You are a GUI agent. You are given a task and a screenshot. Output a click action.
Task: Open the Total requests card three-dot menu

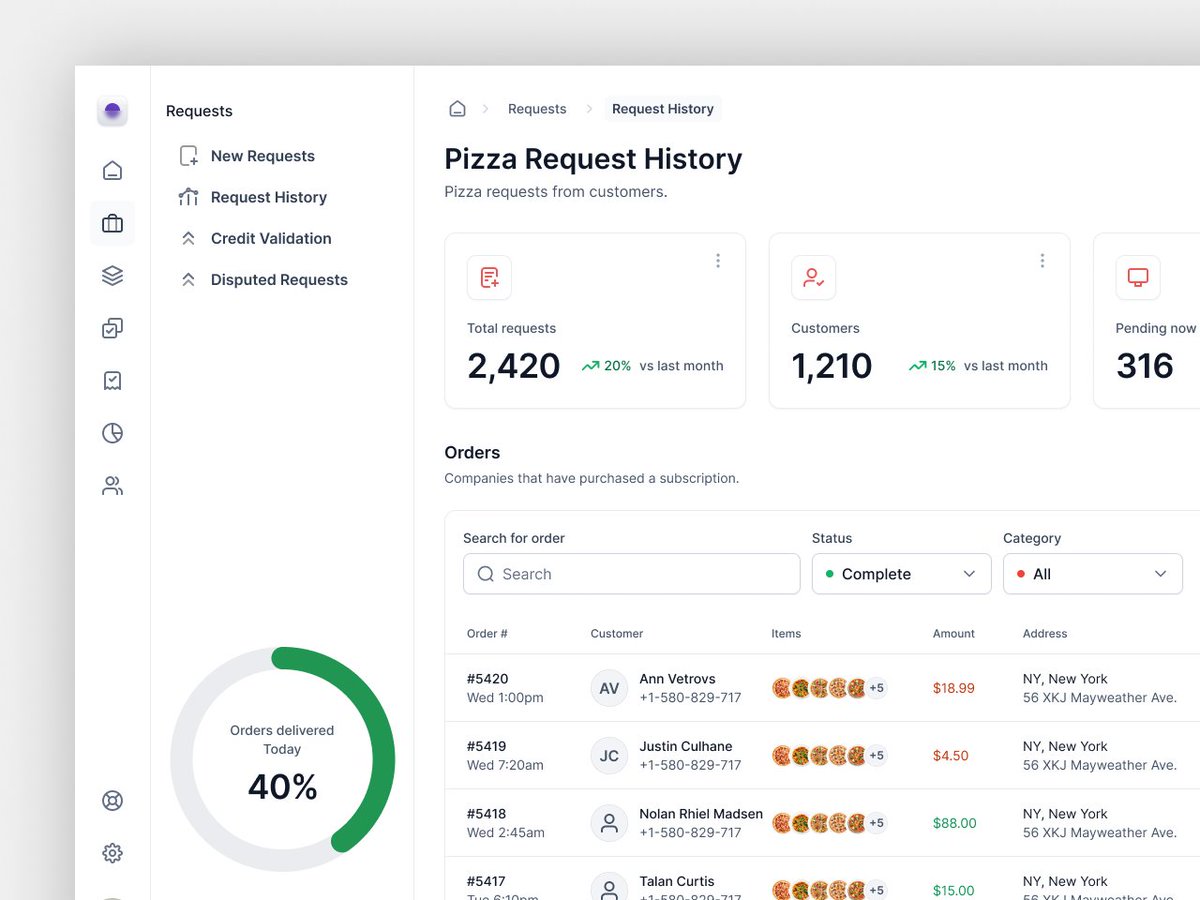click(x=718, y=261)
